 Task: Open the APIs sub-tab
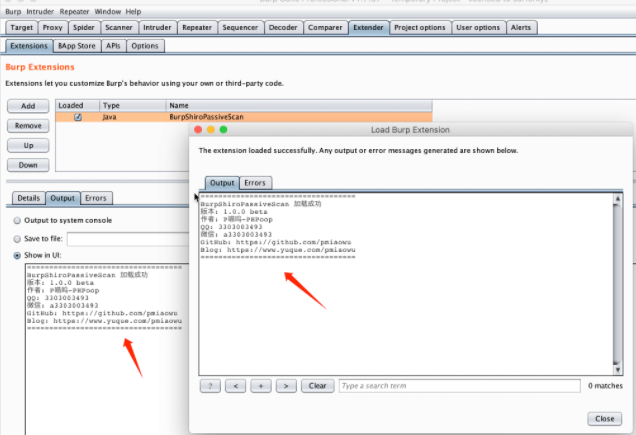pos(114,46)
